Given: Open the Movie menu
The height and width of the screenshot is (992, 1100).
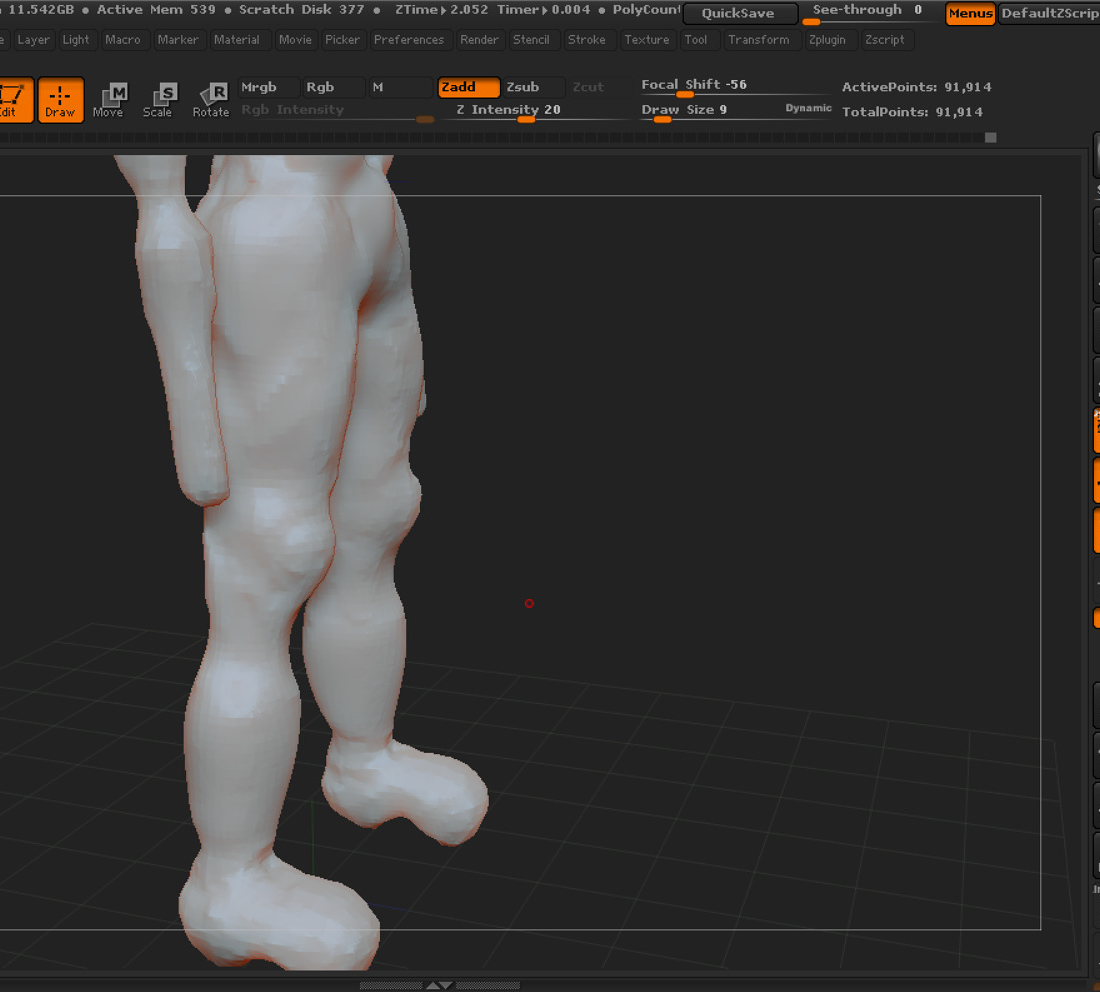Looking at the screenshot, I should pyautogui.click(x=295, y=40).
